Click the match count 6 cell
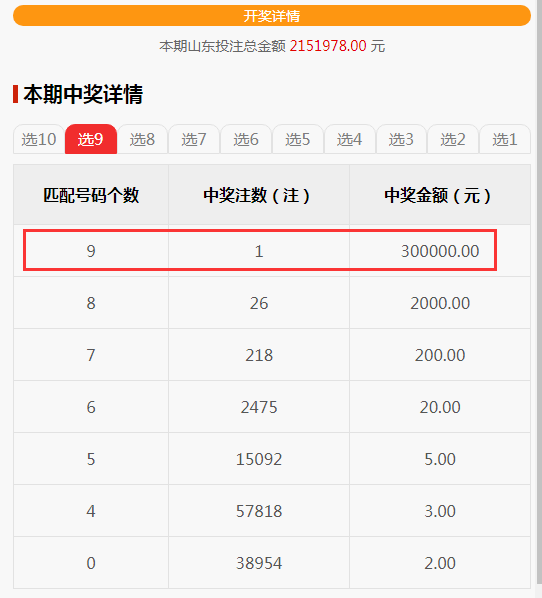Viewport: 542px width, 598px height. click(x=91, y=407)
